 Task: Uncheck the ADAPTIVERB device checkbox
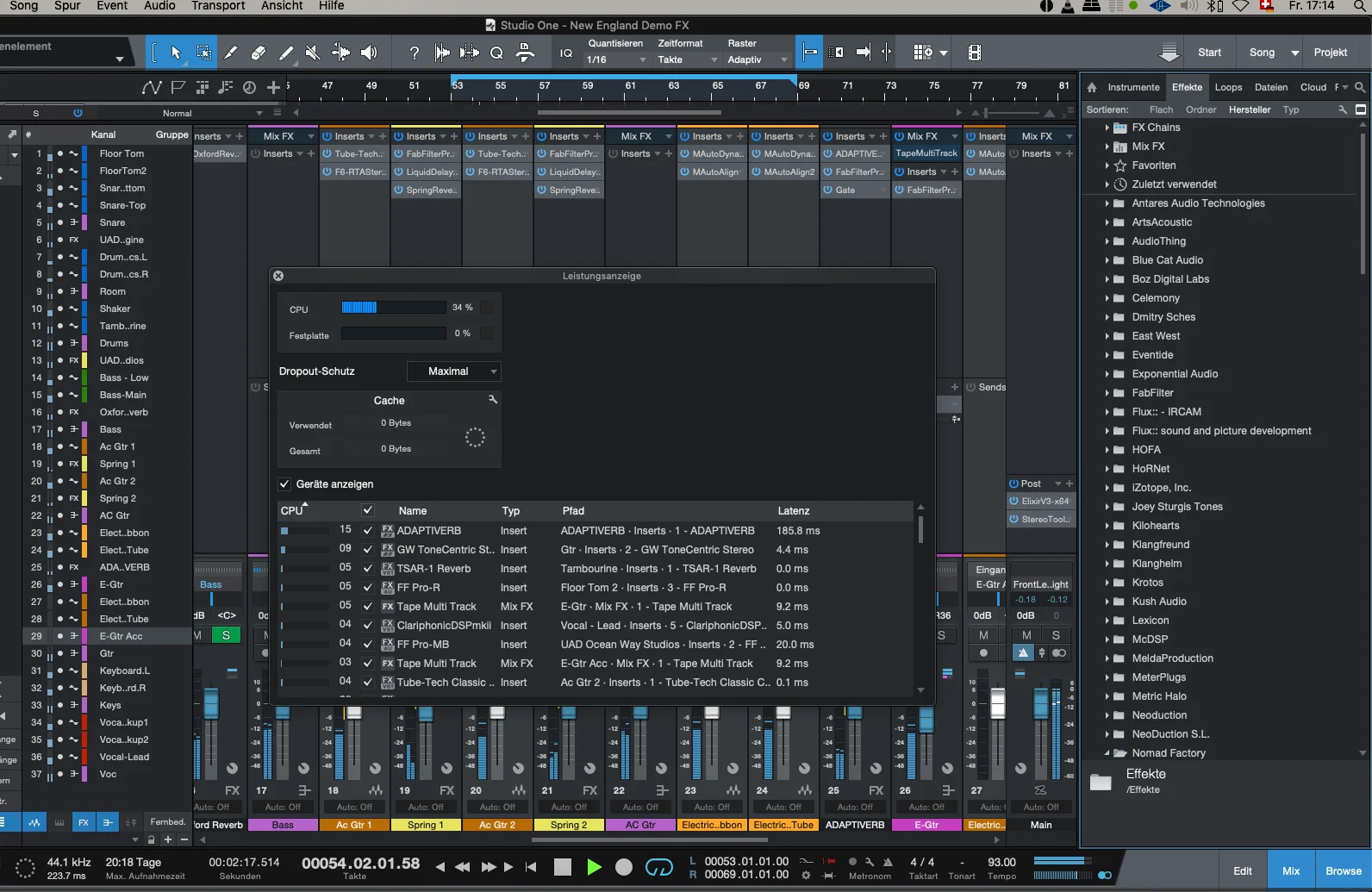coord(368,531)
